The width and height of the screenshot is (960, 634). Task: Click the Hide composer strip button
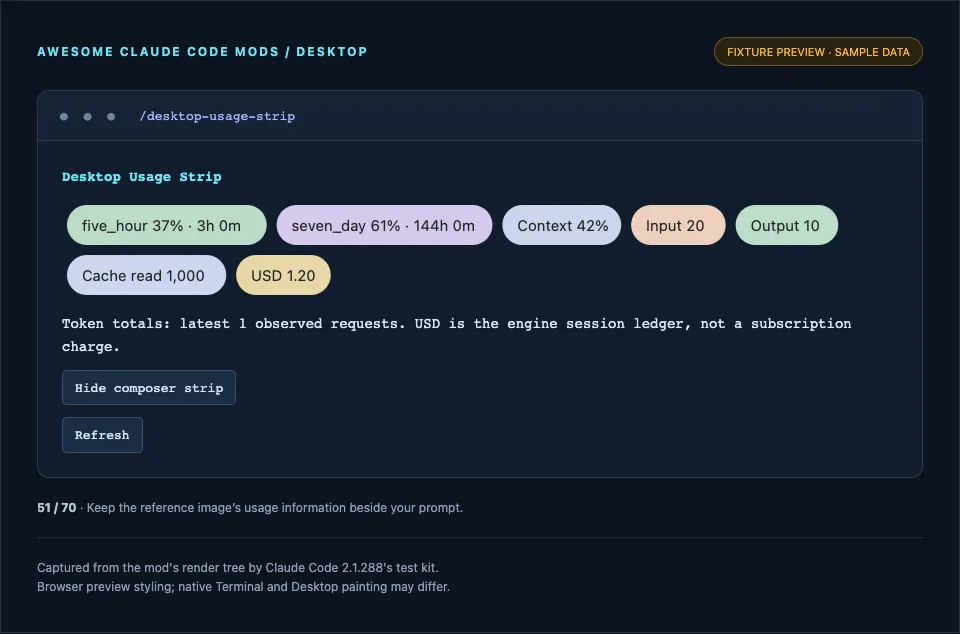coord(149,387)
